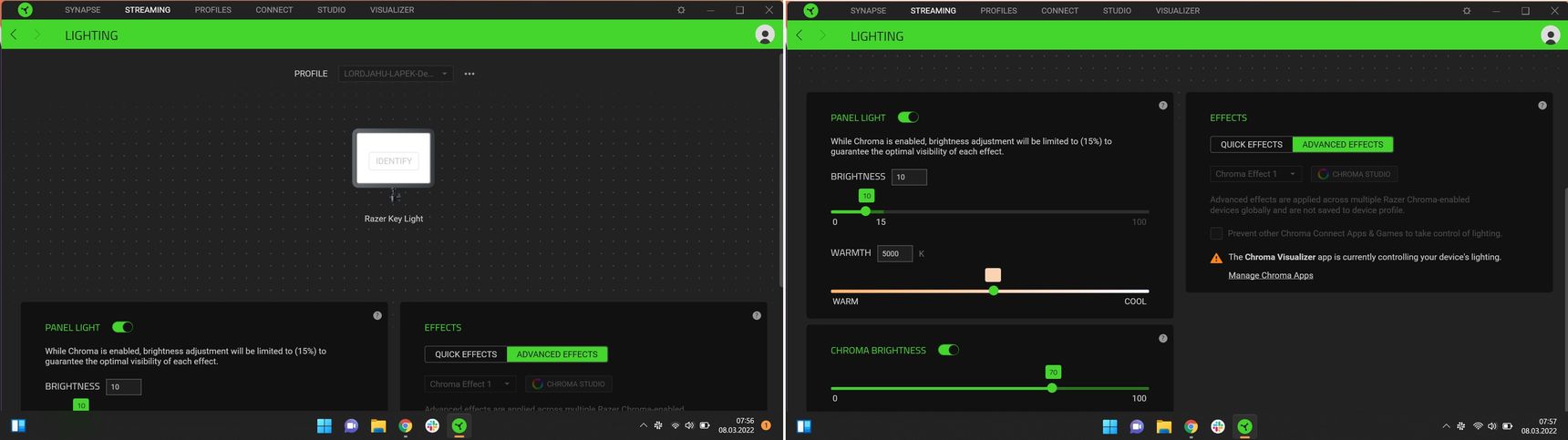Open Teams chat icon in left taskbar

point(351,425)
